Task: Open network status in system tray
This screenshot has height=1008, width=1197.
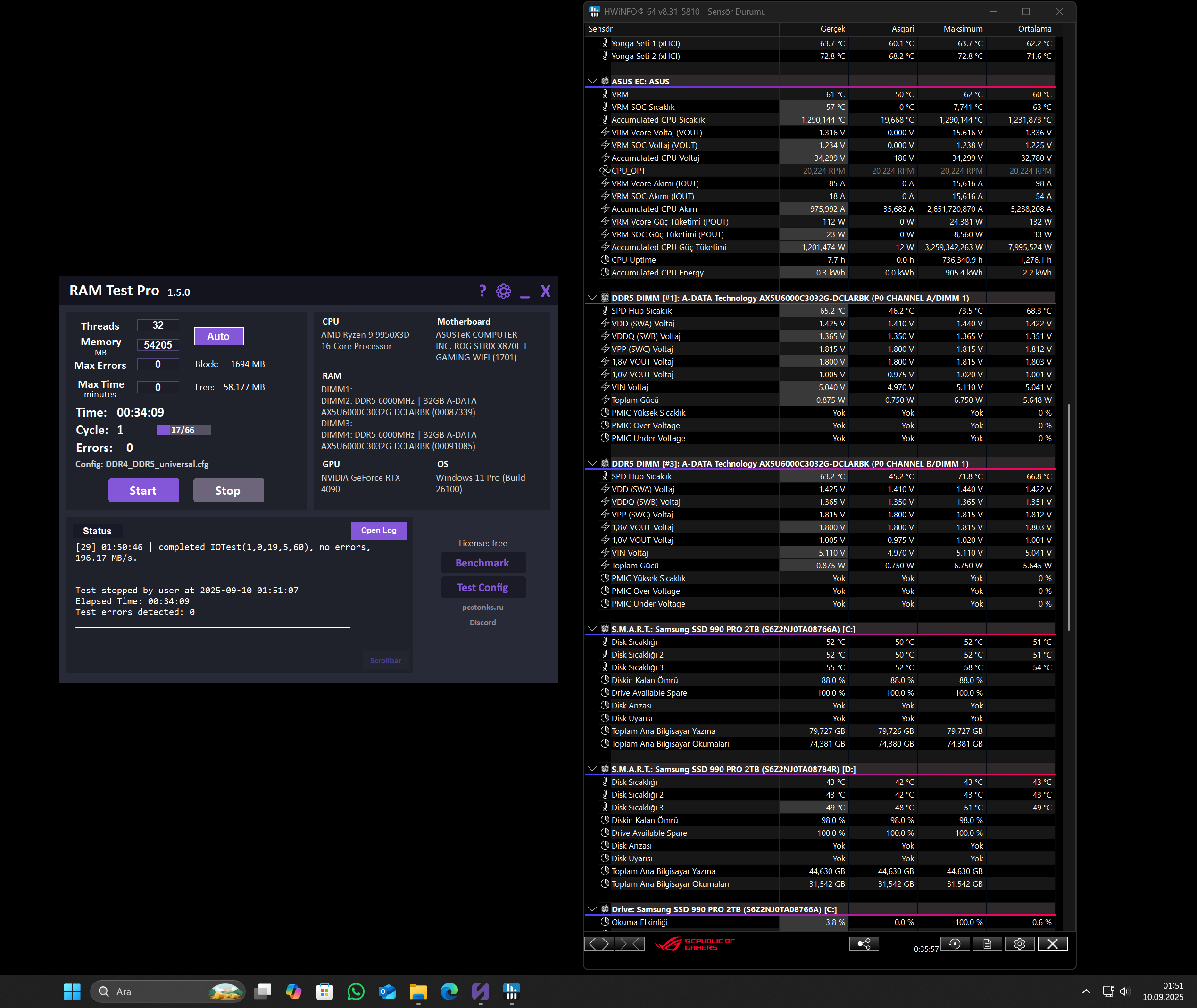Action: pyautogui.click(x=1108, y=992)
